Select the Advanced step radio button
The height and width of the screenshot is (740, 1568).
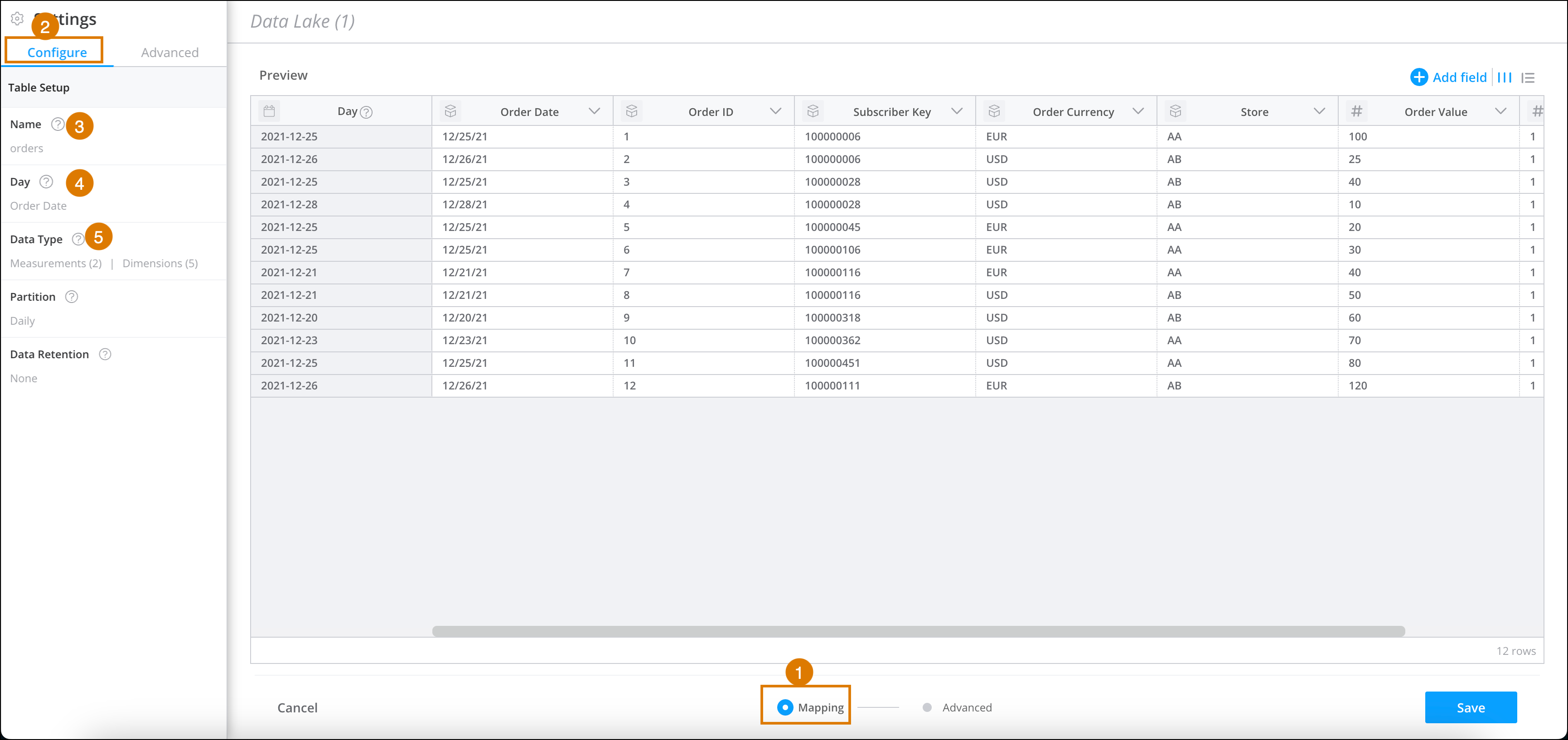tap(927, 707)
